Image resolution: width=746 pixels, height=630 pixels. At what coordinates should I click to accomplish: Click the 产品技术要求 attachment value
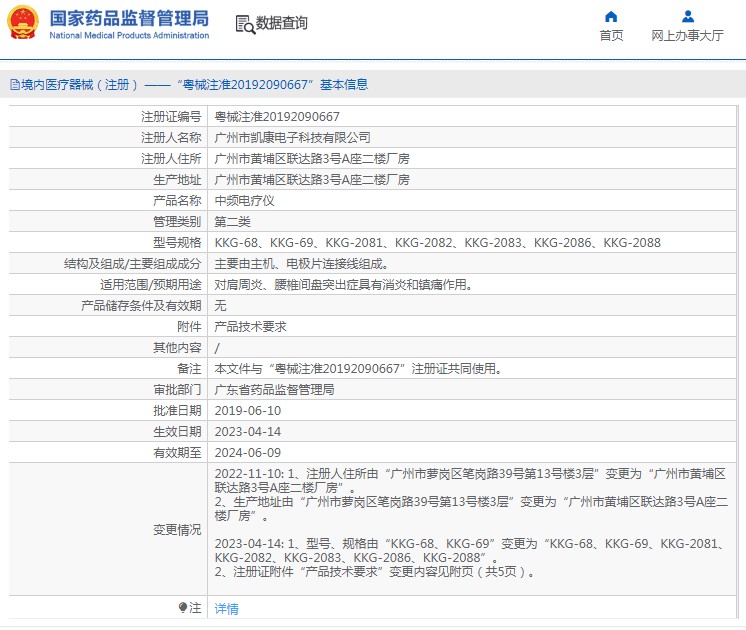(251, 327)
